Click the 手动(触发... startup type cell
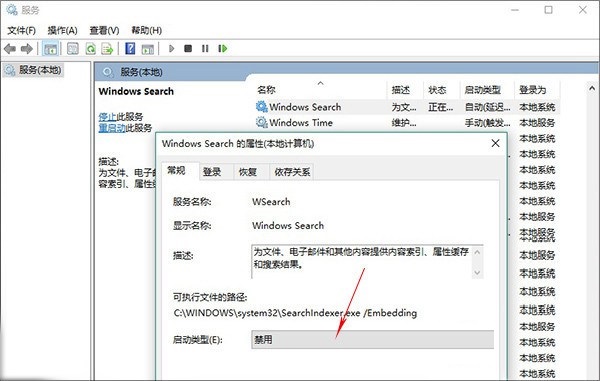This screenshot has width=600, height=381. 487,122
